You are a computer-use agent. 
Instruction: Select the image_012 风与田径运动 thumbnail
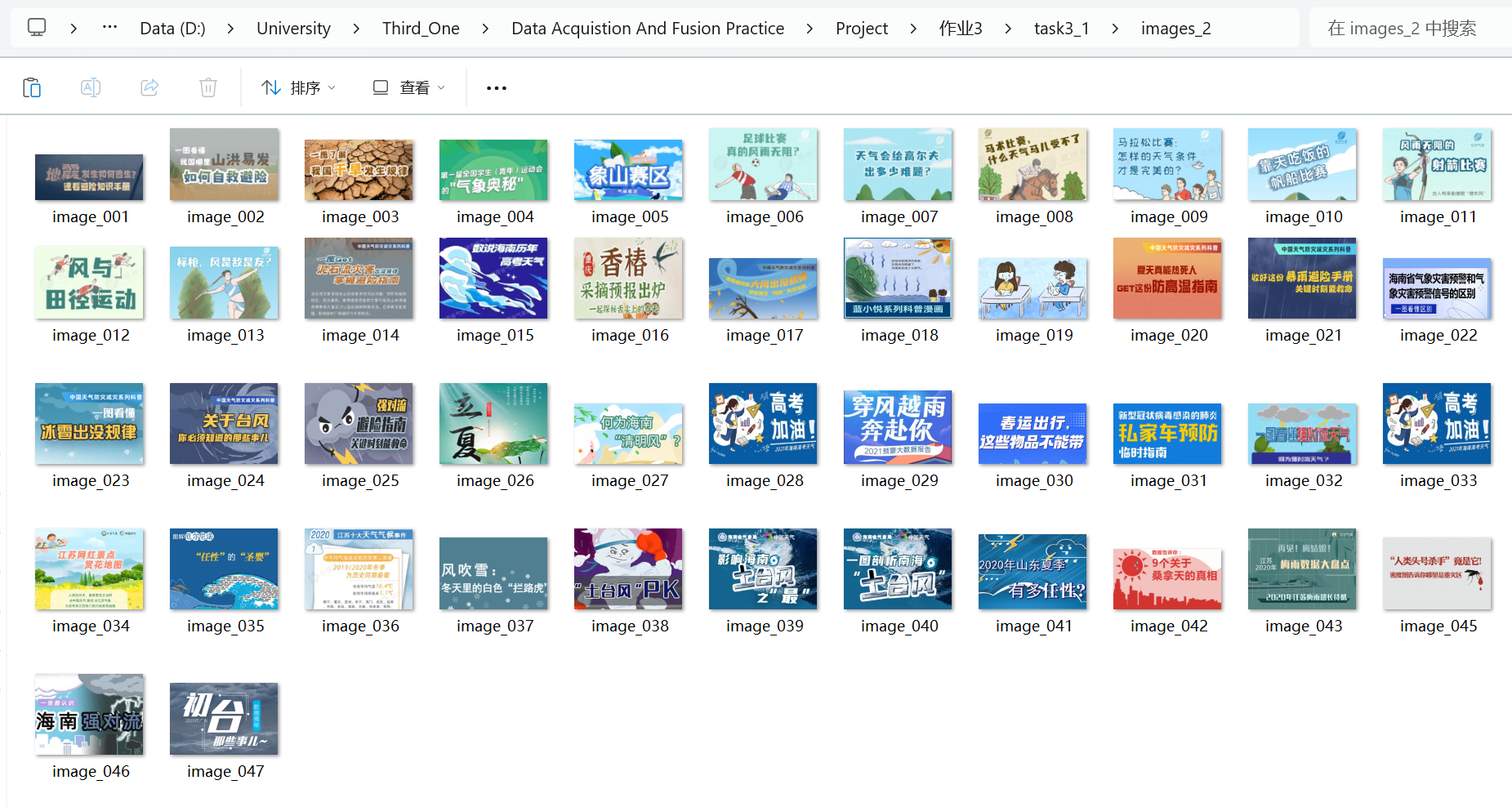(x=89, y=283)
